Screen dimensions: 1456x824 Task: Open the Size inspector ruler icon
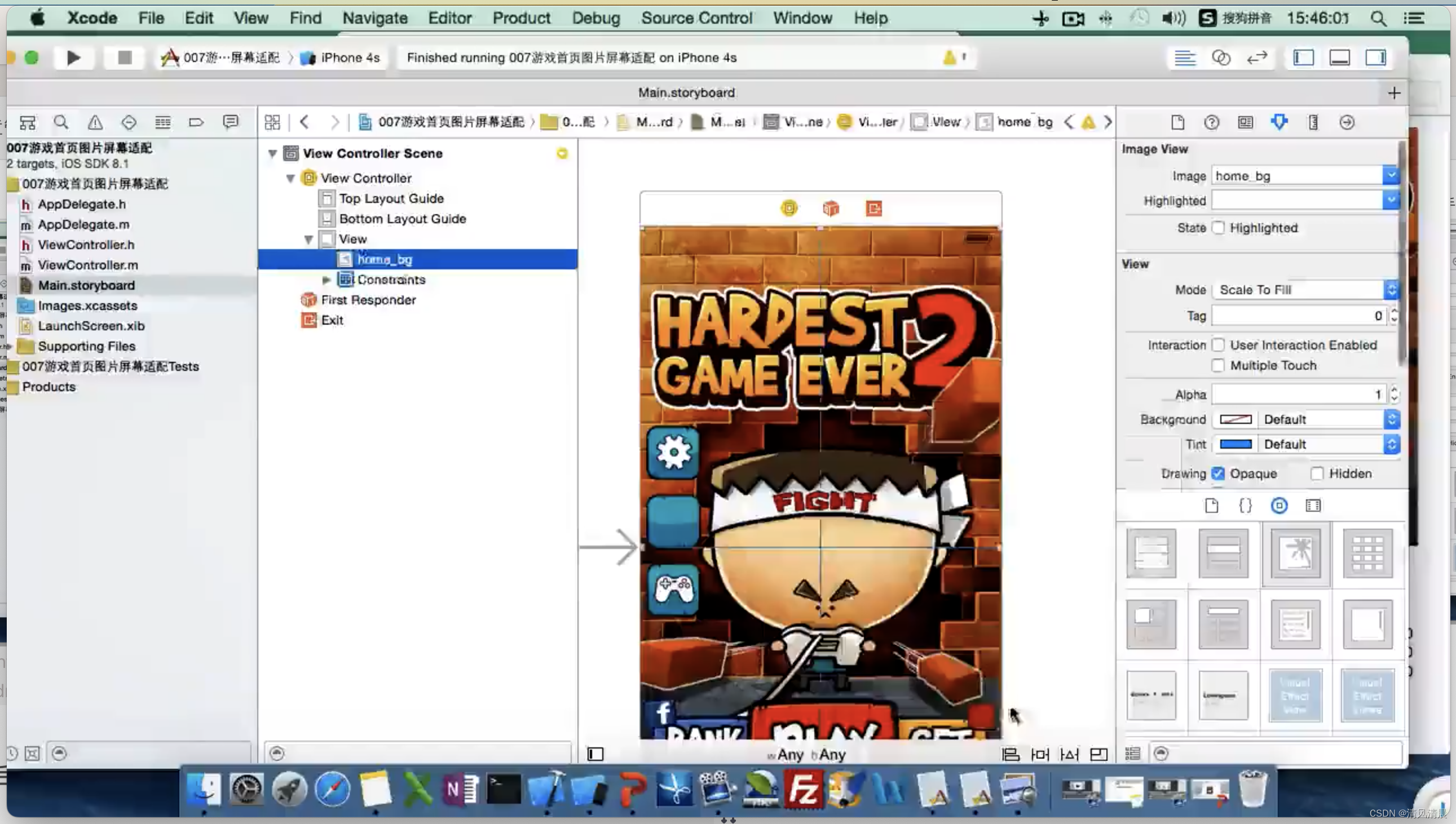click(x=1313, y=122)
